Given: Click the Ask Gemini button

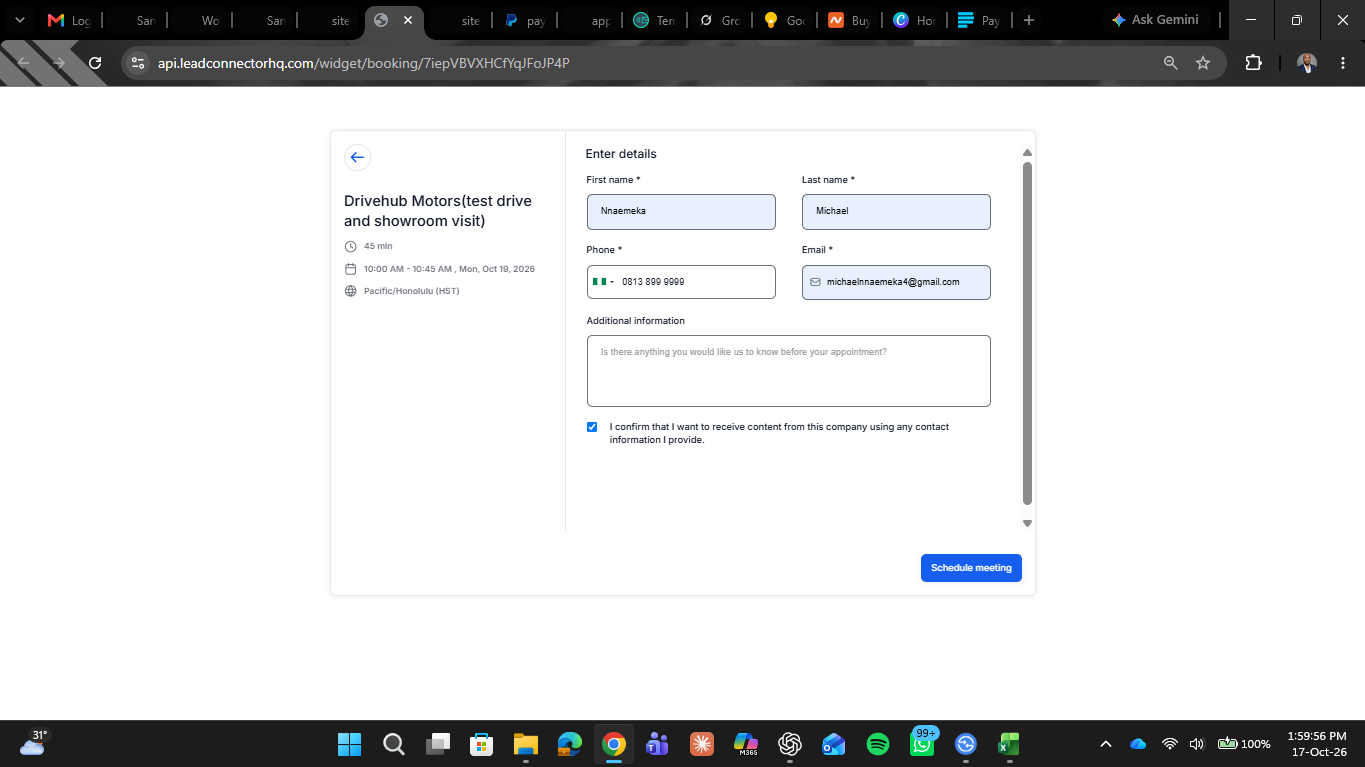Looking at the screenshot, I should pyautogui.click(x=1155, y=20).
